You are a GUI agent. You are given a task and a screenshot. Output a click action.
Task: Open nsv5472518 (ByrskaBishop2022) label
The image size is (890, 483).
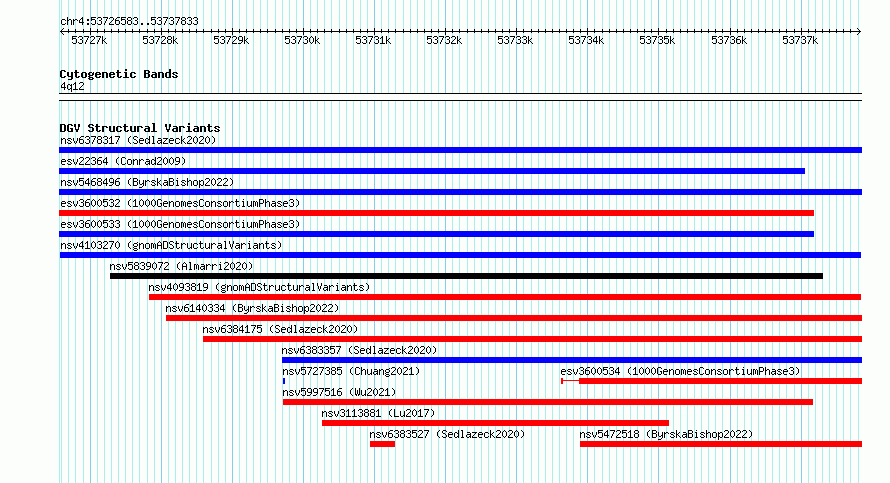click(666, 434)
